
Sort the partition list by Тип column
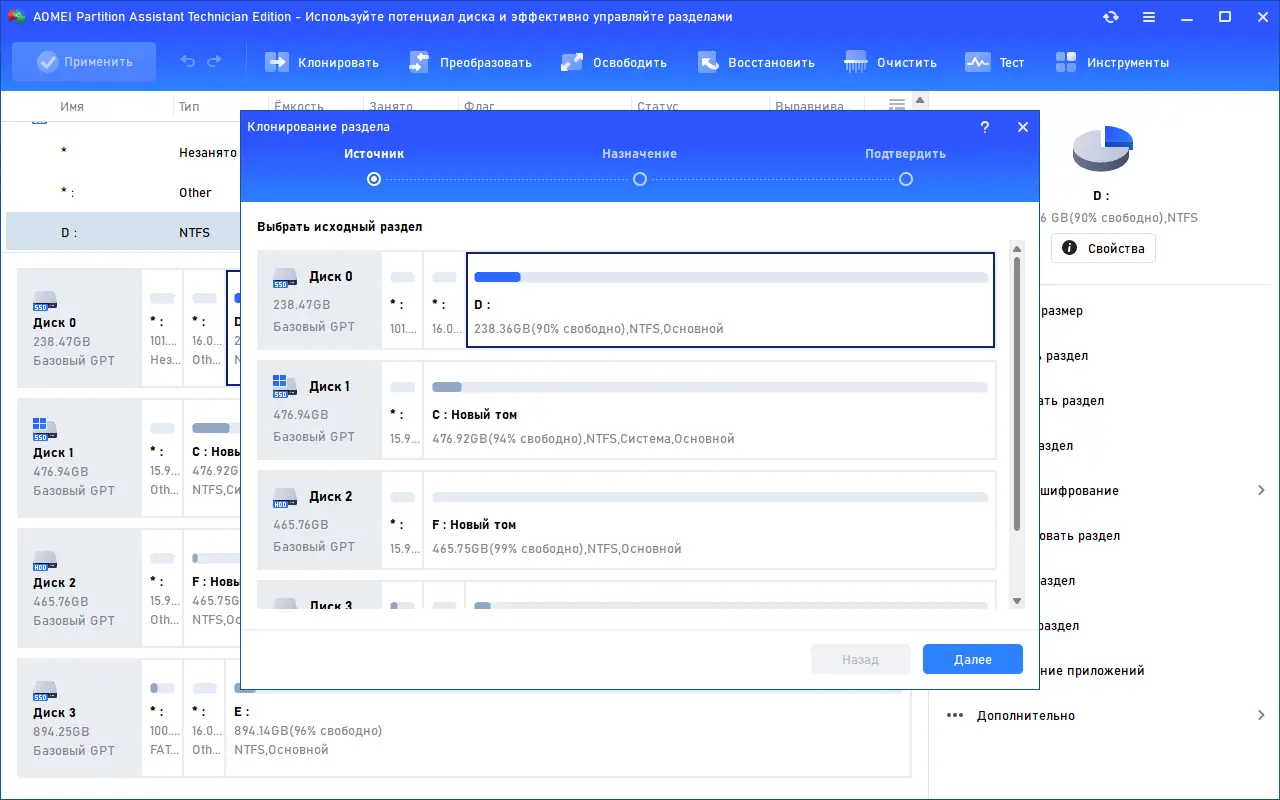point(189,107)
